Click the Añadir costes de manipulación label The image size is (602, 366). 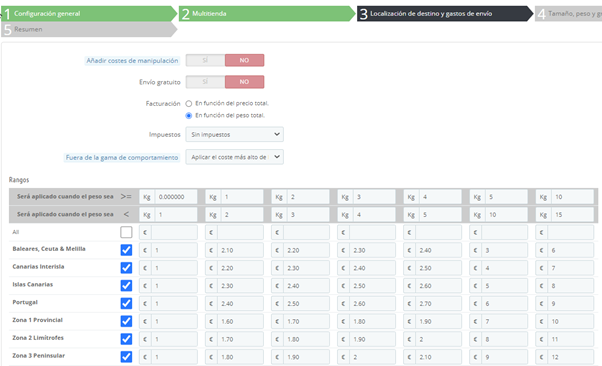[x=132, y=61]
